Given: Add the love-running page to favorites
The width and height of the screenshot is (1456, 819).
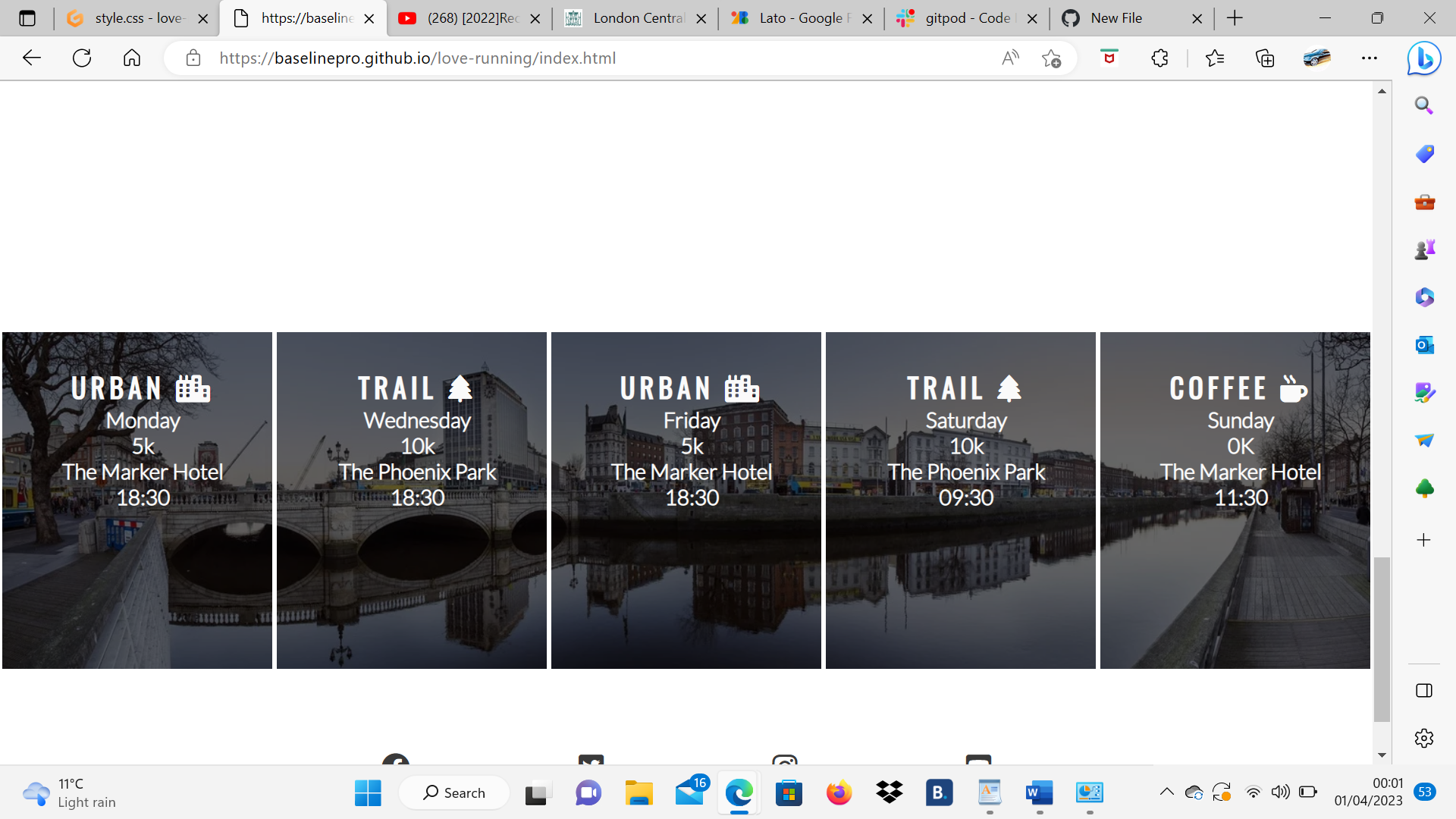Looking at the screenshot, I should pos(1052,58).
